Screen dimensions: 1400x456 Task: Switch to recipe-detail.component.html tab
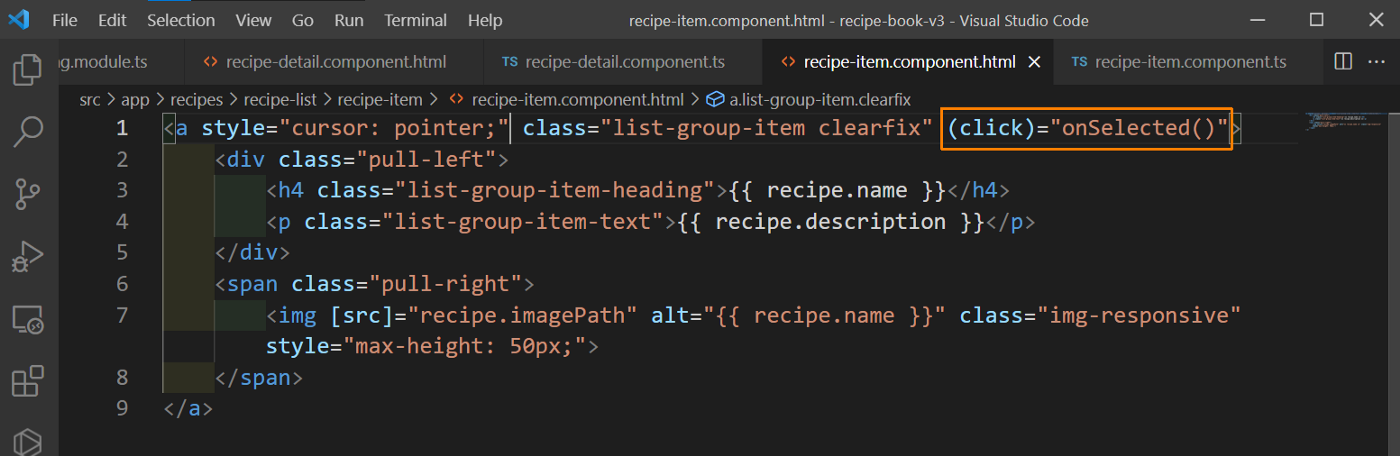point(334,62)
